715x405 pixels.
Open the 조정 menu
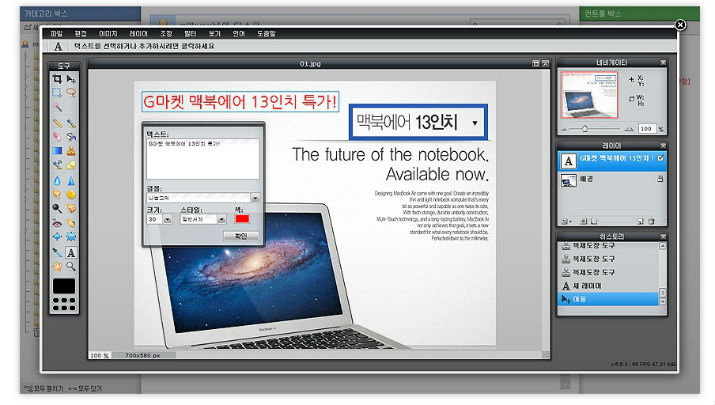166,34
